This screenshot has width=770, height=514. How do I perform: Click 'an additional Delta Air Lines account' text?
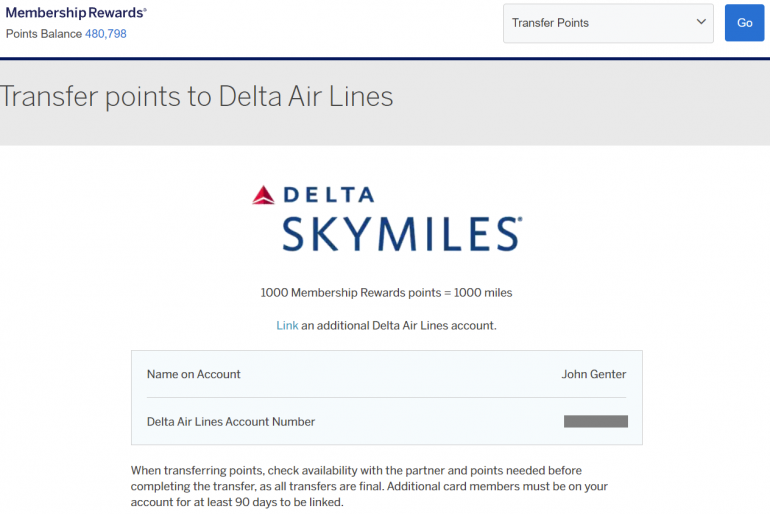(399, 325)
